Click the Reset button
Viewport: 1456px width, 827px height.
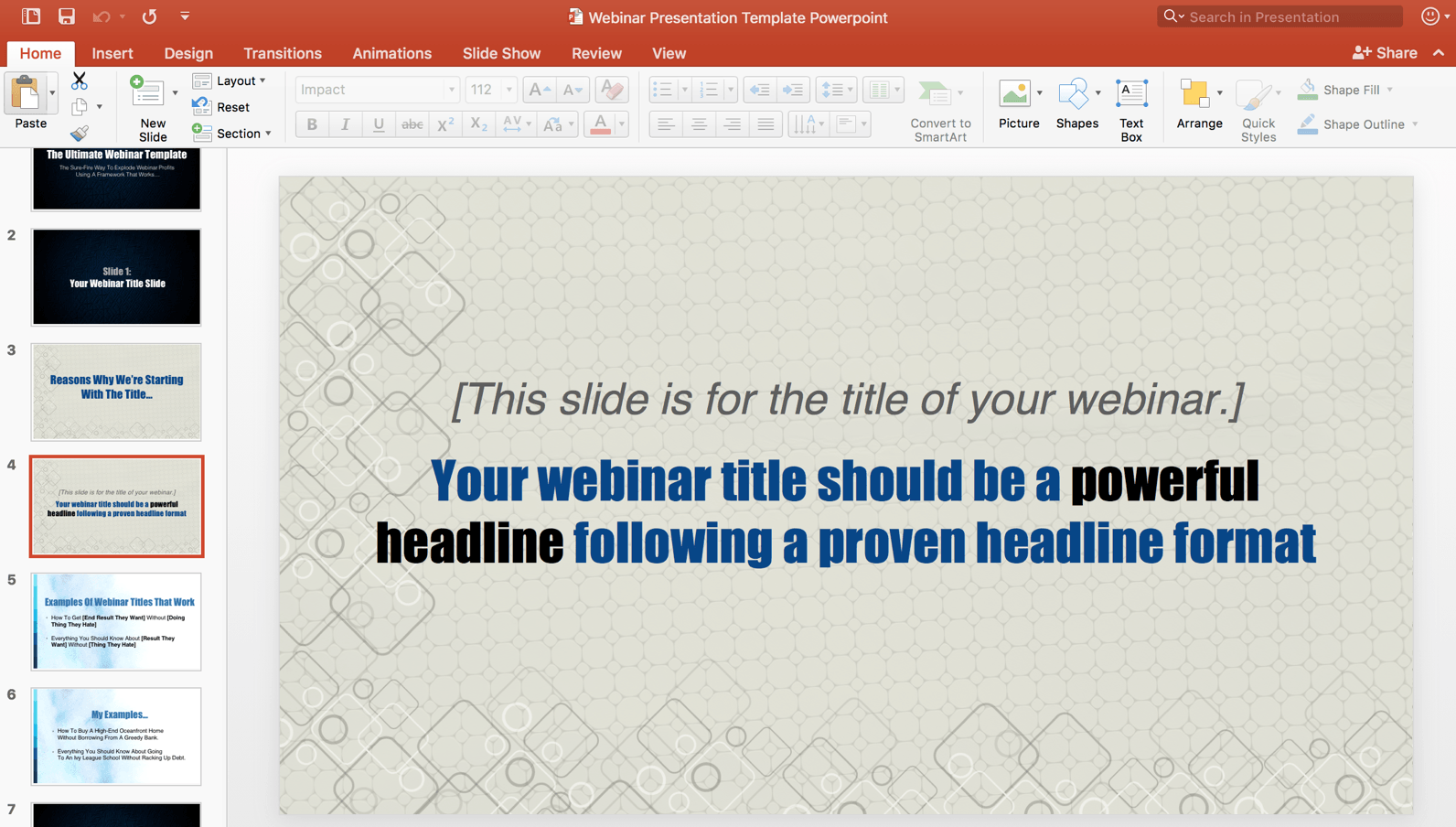pyautogui.click(x=221, y=107)
